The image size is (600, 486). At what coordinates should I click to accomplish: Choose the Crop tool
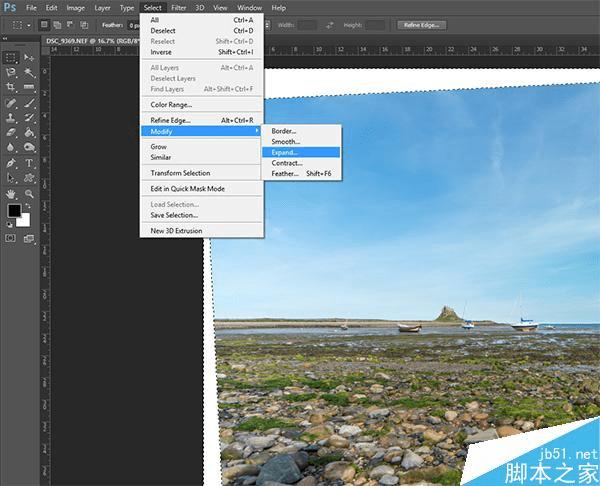pos(11,87)
